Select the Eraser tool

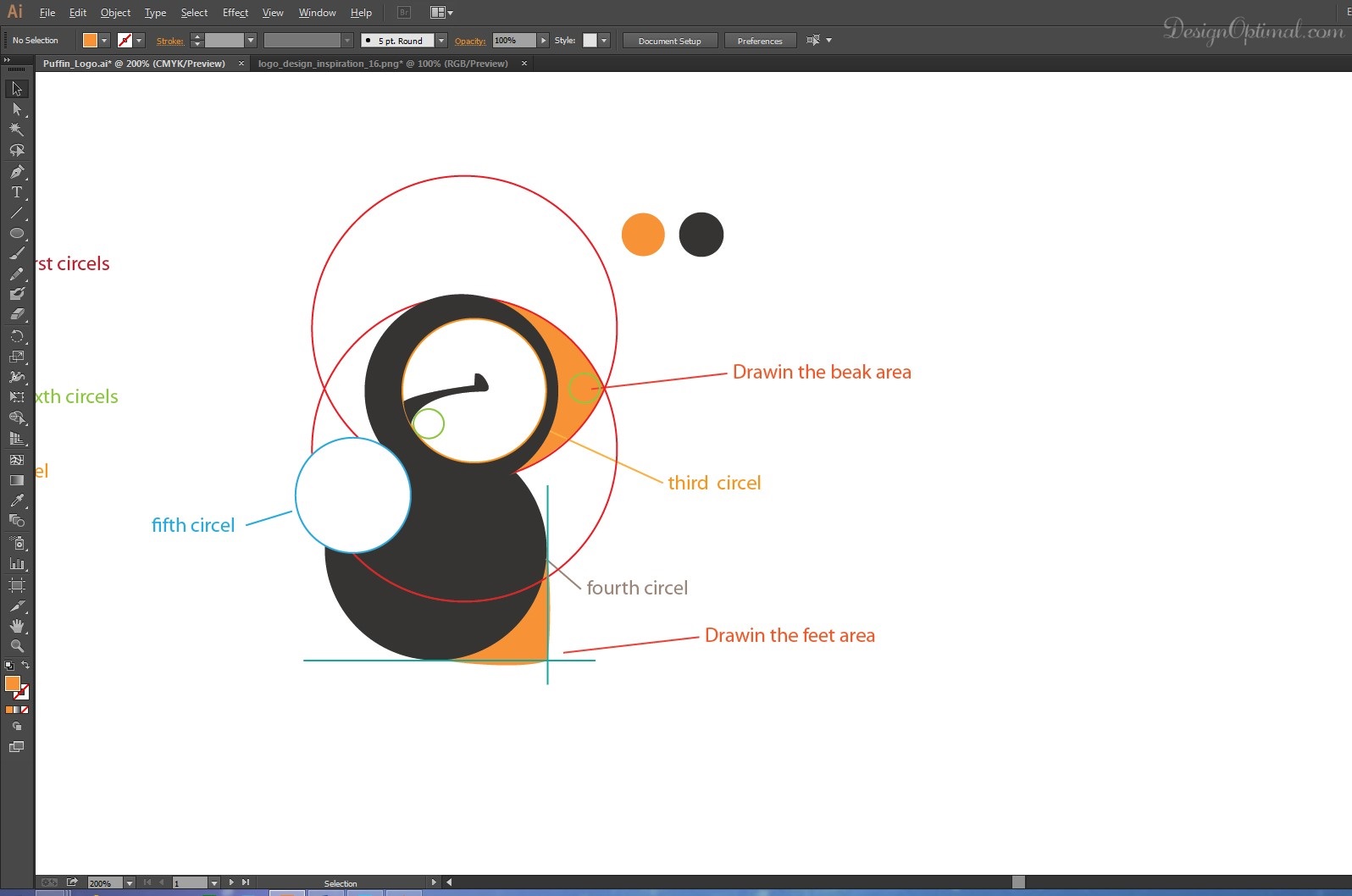point(16,314)
